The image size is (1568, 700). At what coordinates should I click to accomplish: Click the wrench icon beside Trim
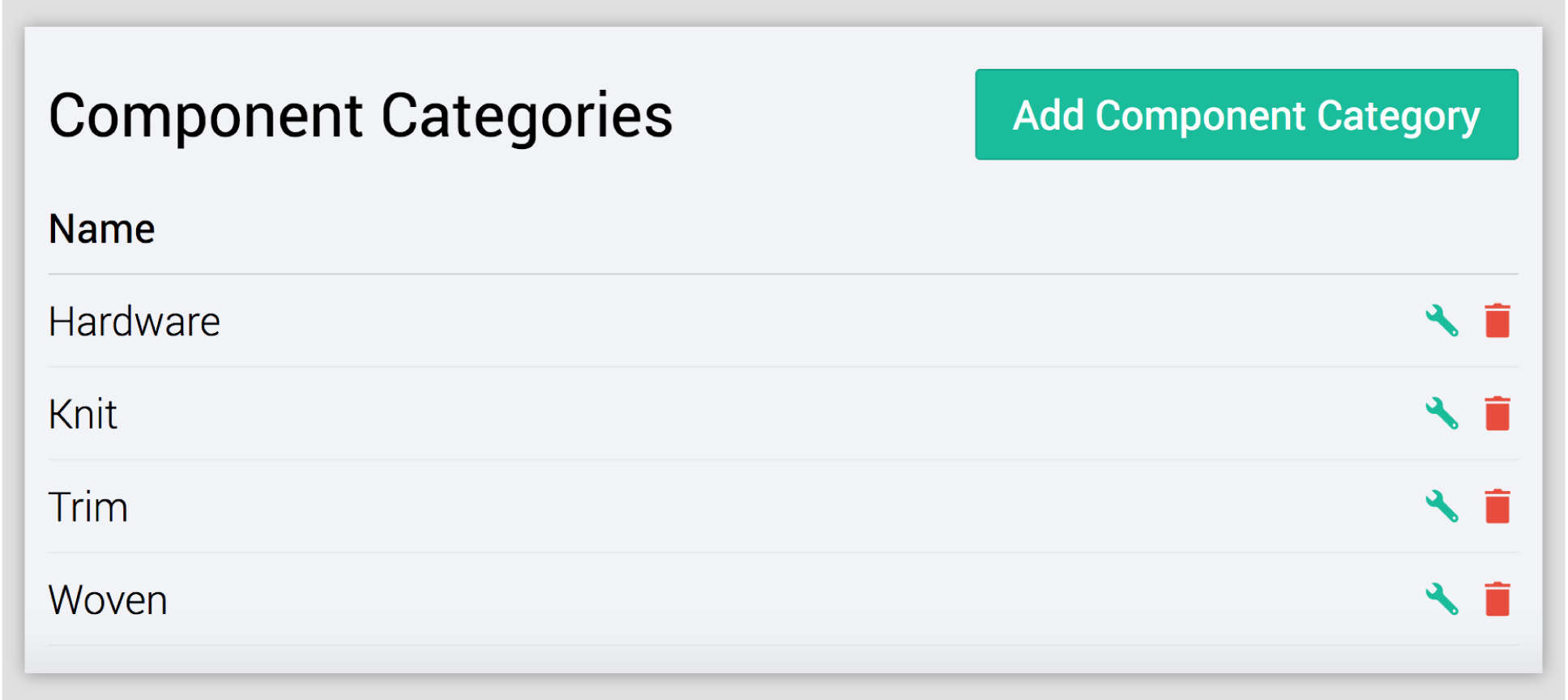[1442, 507]
